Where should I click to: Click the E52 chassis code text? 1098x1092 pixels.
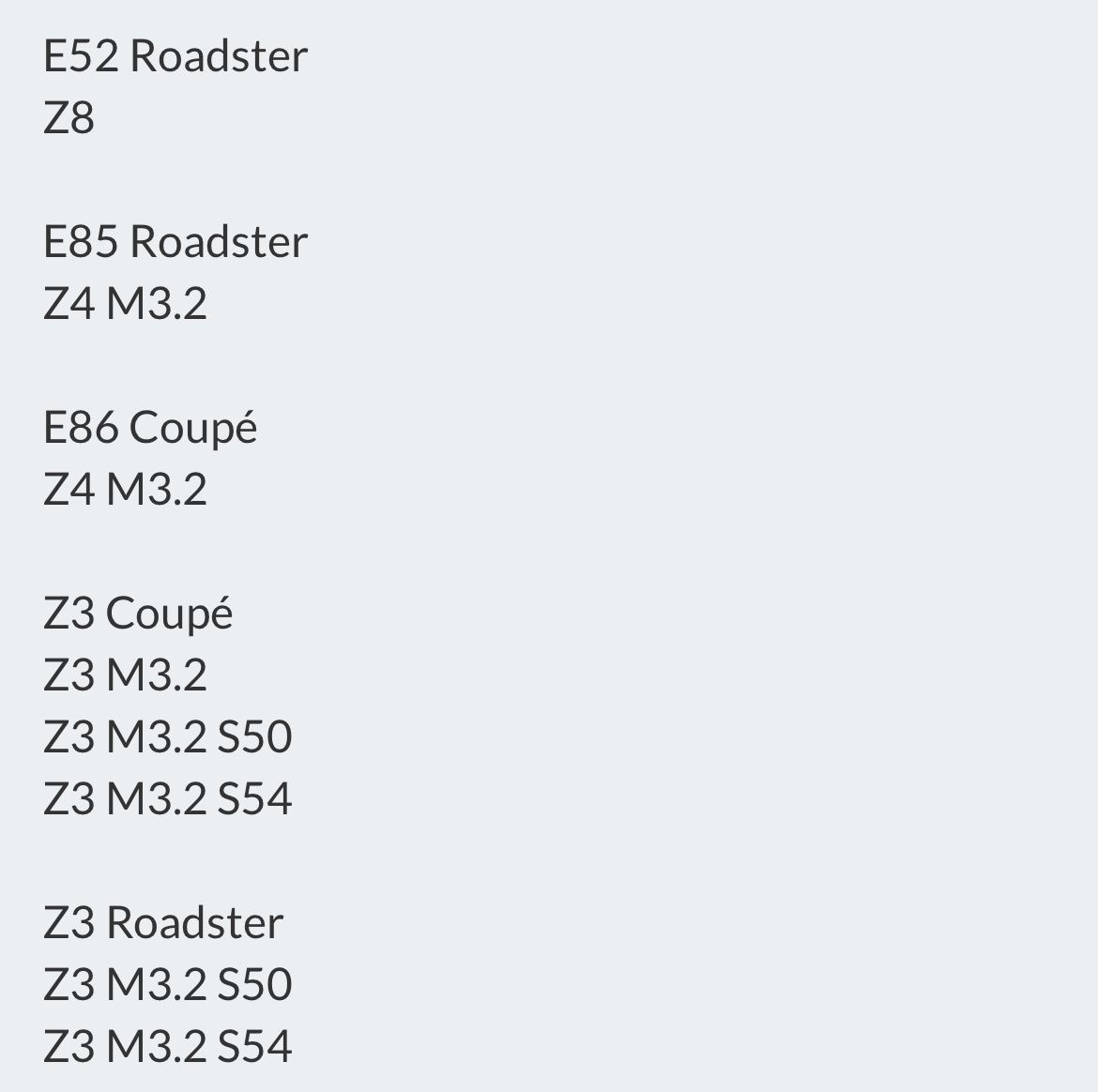click(81, 56)
